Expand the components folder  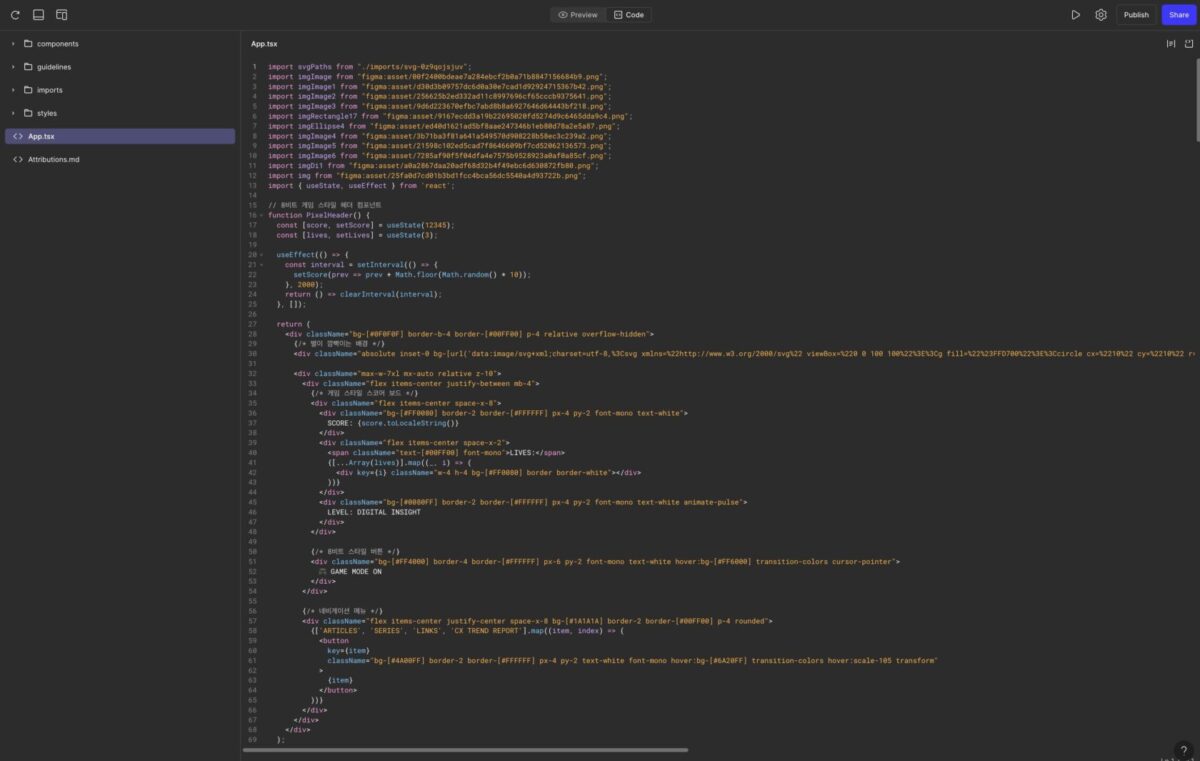57,44
